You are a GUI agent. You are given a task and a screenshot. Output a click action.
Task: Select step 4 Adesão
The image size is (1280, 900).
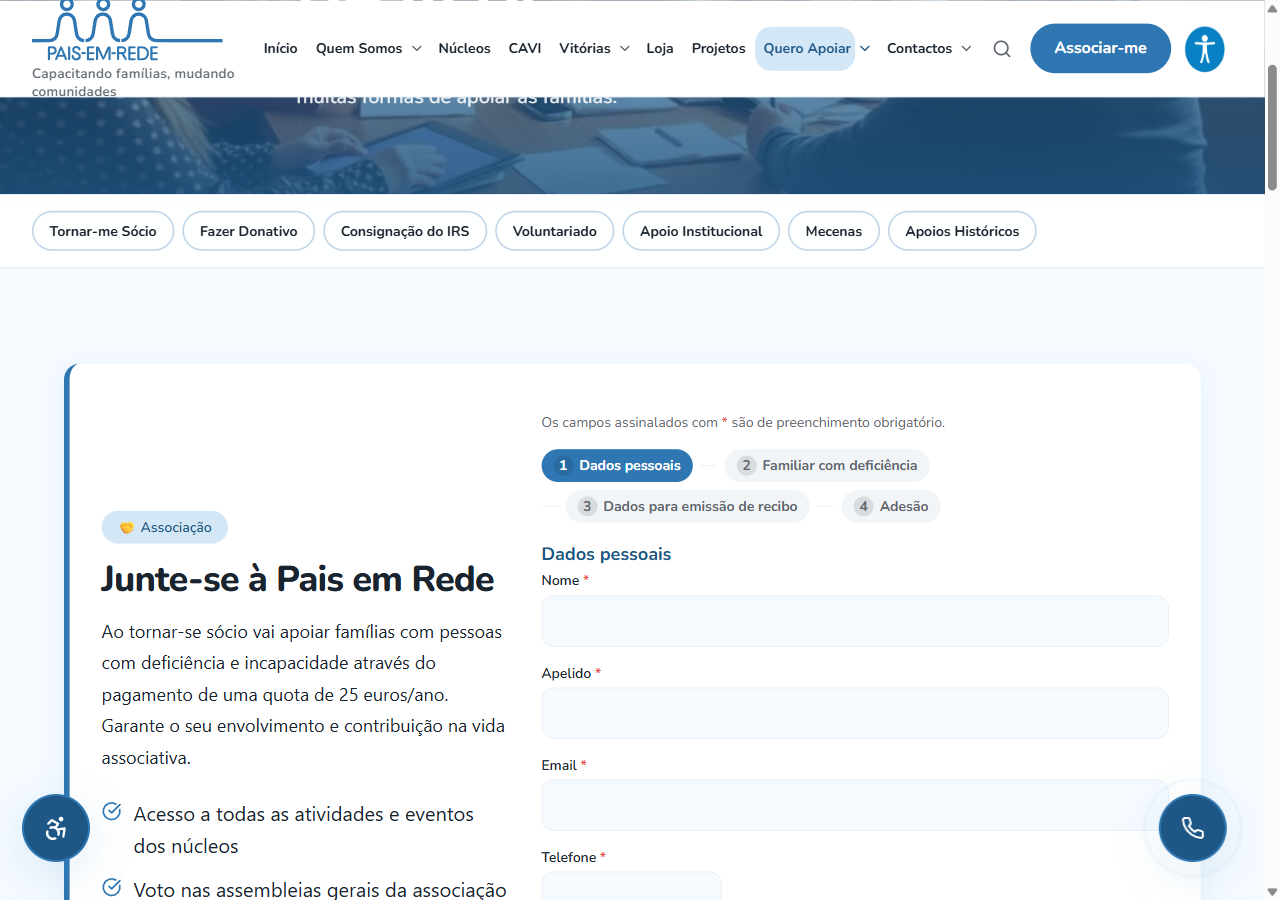[891, 507]
